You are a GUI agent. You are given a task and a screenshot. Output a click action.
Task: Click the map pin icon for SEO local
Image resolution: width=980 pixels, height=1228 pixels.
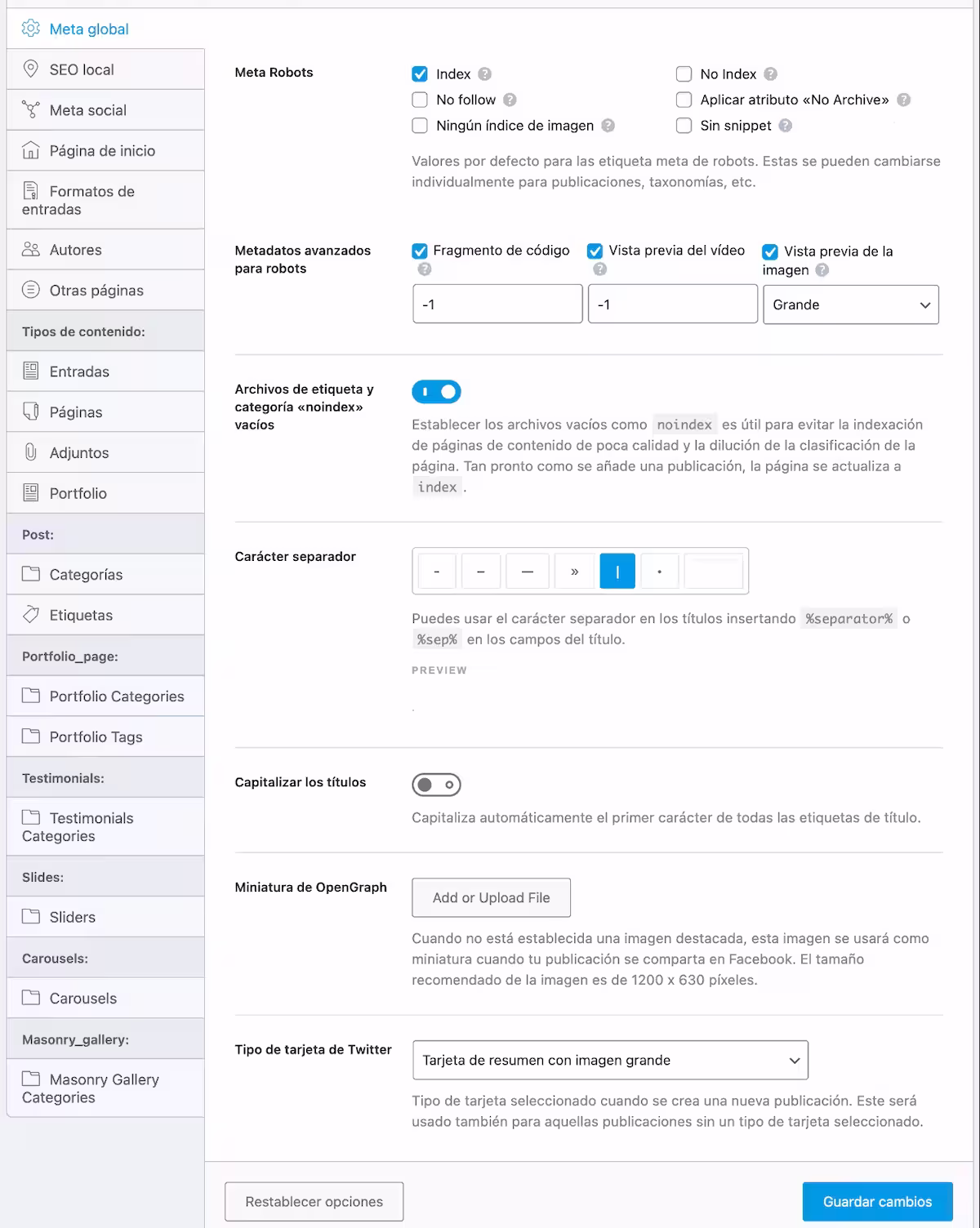30,69
